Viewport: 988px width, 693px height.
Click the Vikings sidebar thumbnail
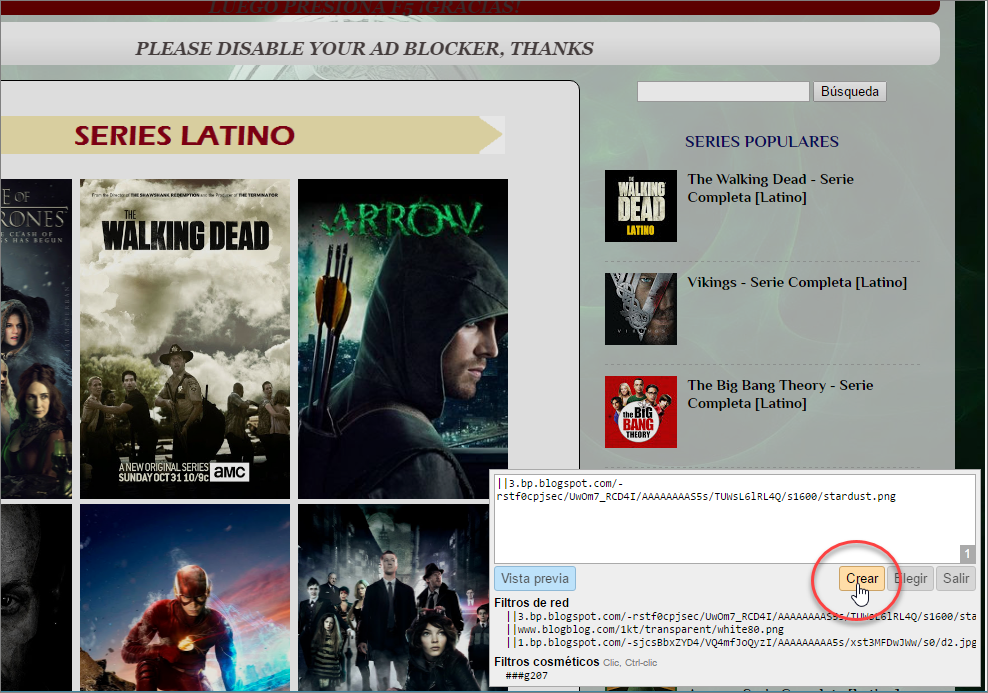coord(641,309)
